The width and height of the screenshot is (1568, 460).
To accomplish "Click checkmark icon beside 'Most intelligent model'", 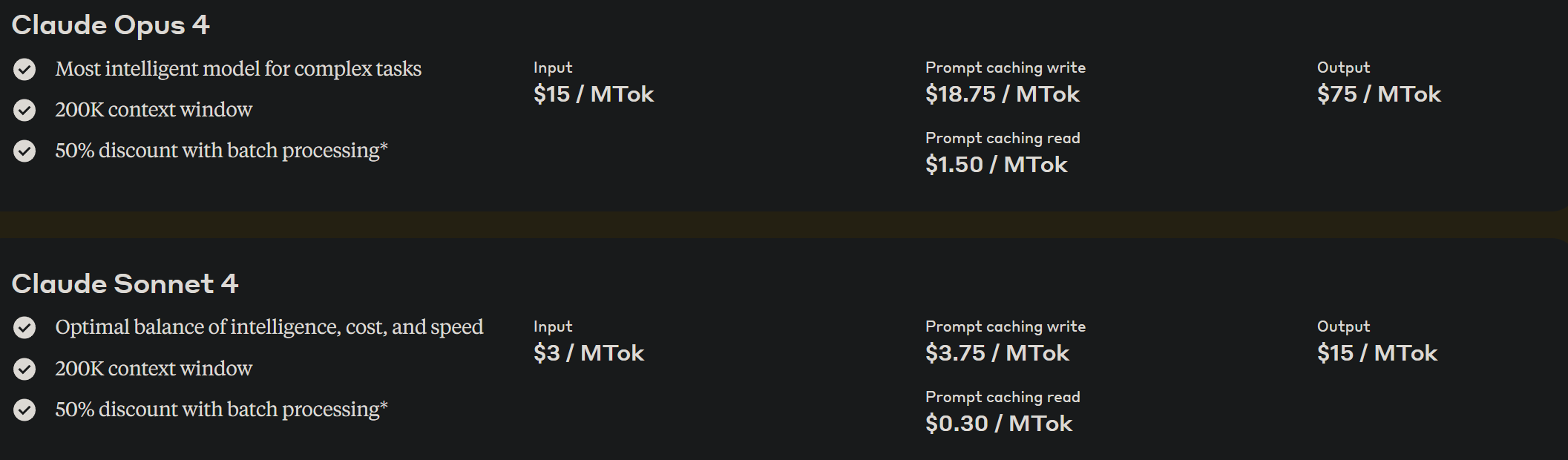I will [x=24, y=70].
